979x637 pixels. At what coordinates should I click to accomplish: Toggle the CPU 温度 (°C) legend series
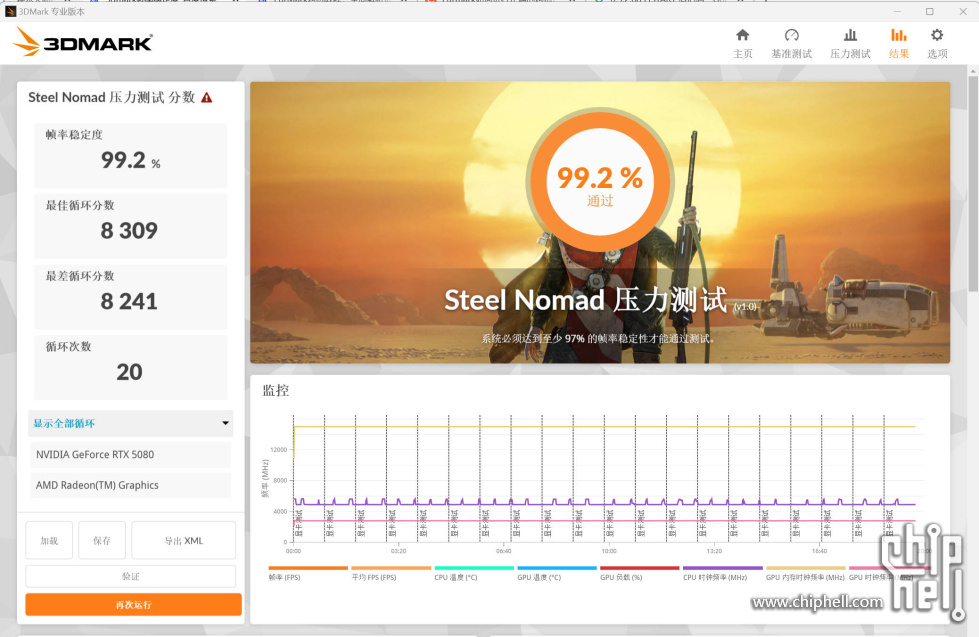[473, 574]
